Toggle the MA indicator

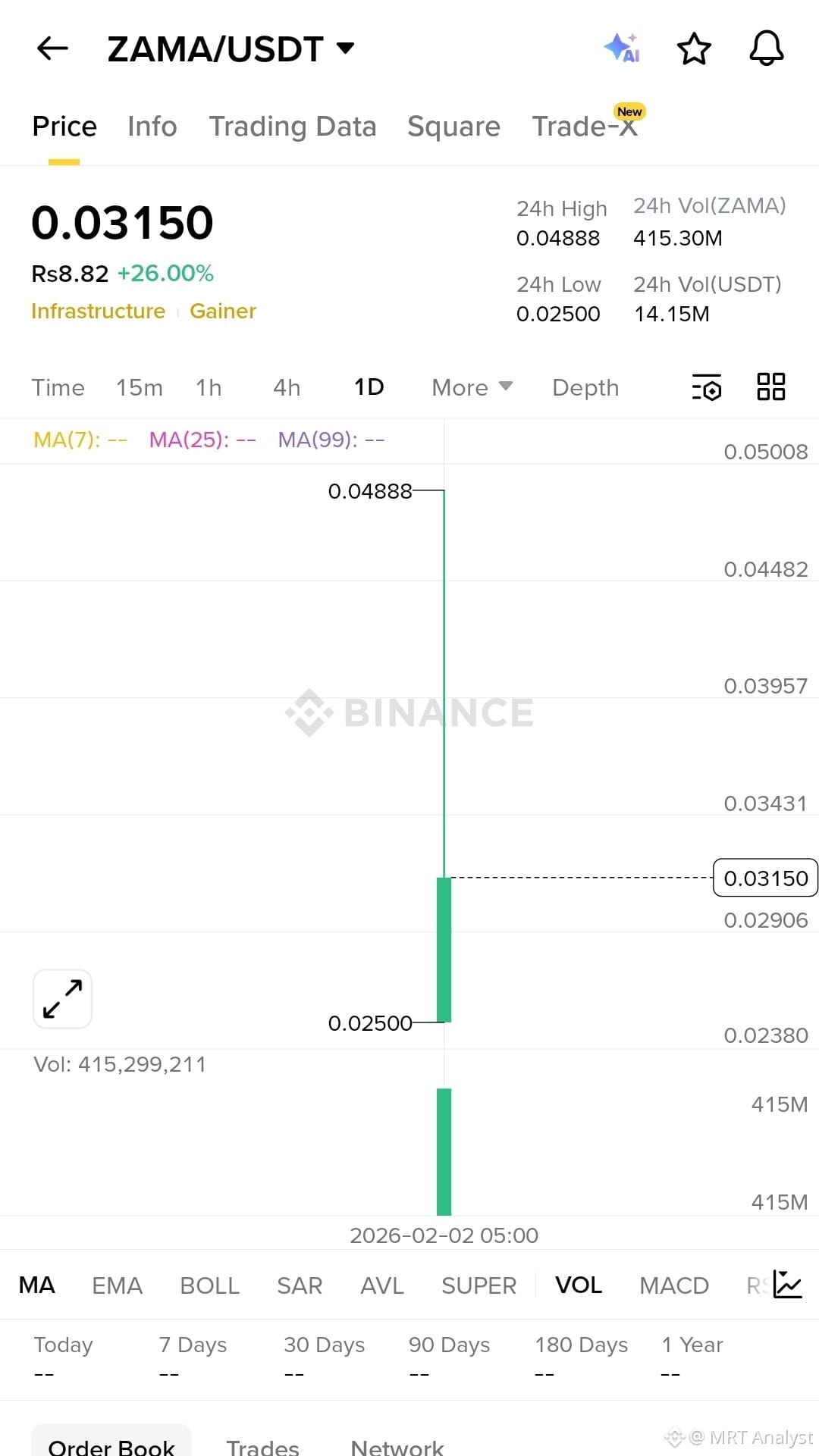point(37,1285)
